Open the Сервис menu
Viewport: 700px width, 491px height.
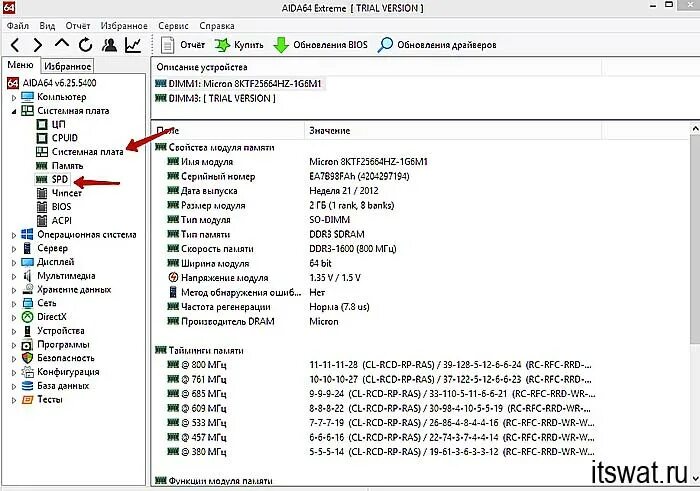click(173, 26)
